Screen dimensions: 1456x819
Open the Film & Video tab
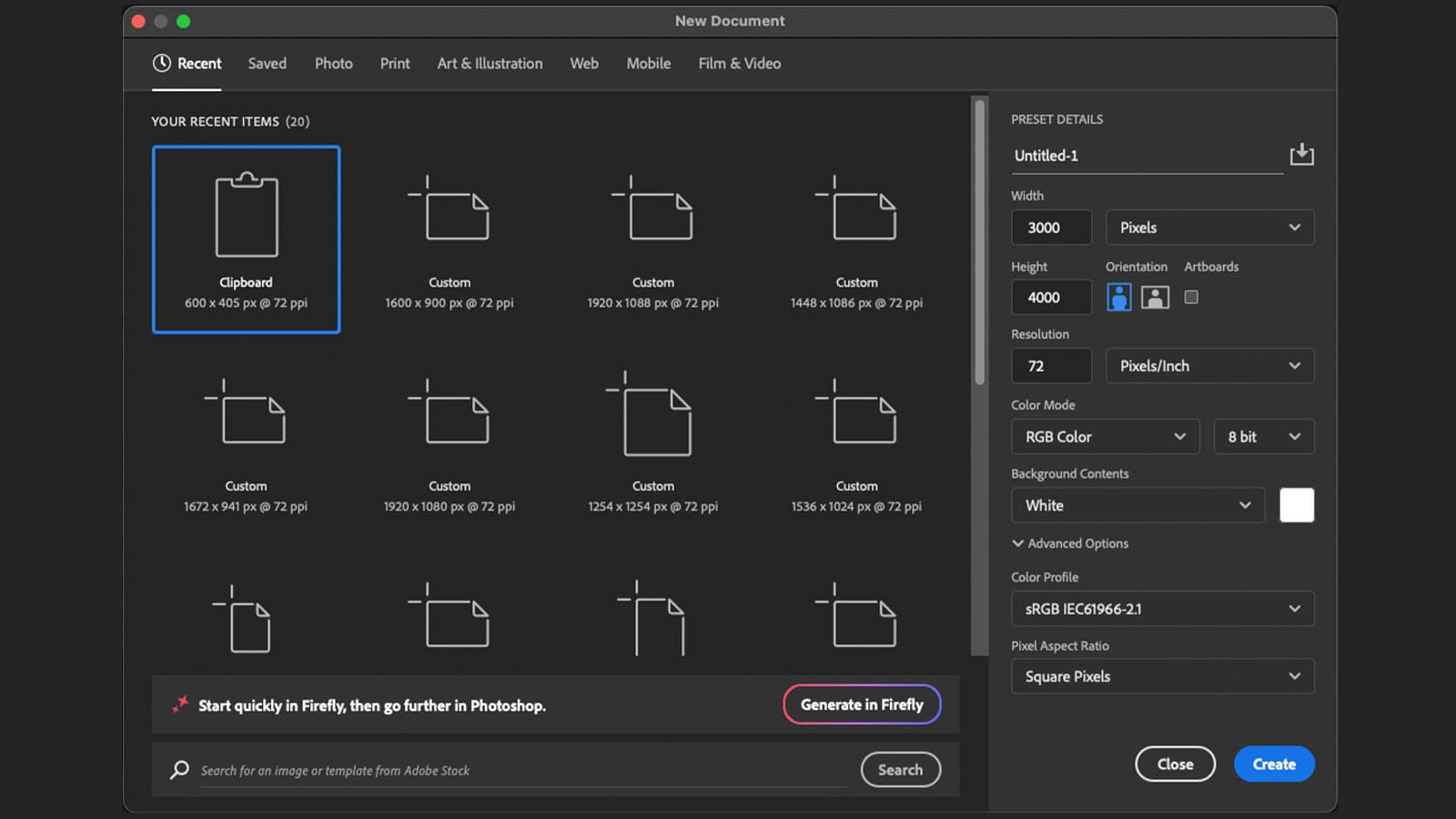[x=740, y=64]
